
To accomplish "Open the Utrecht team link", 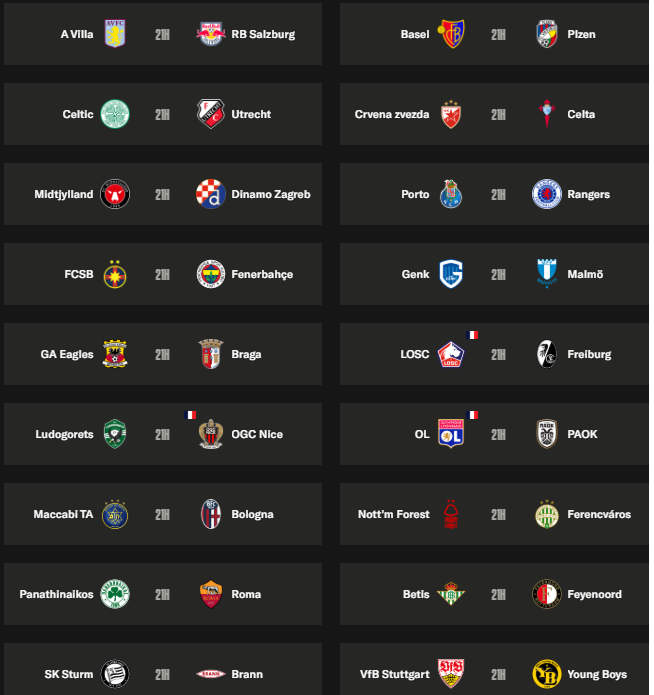I will tap(251, 114).
